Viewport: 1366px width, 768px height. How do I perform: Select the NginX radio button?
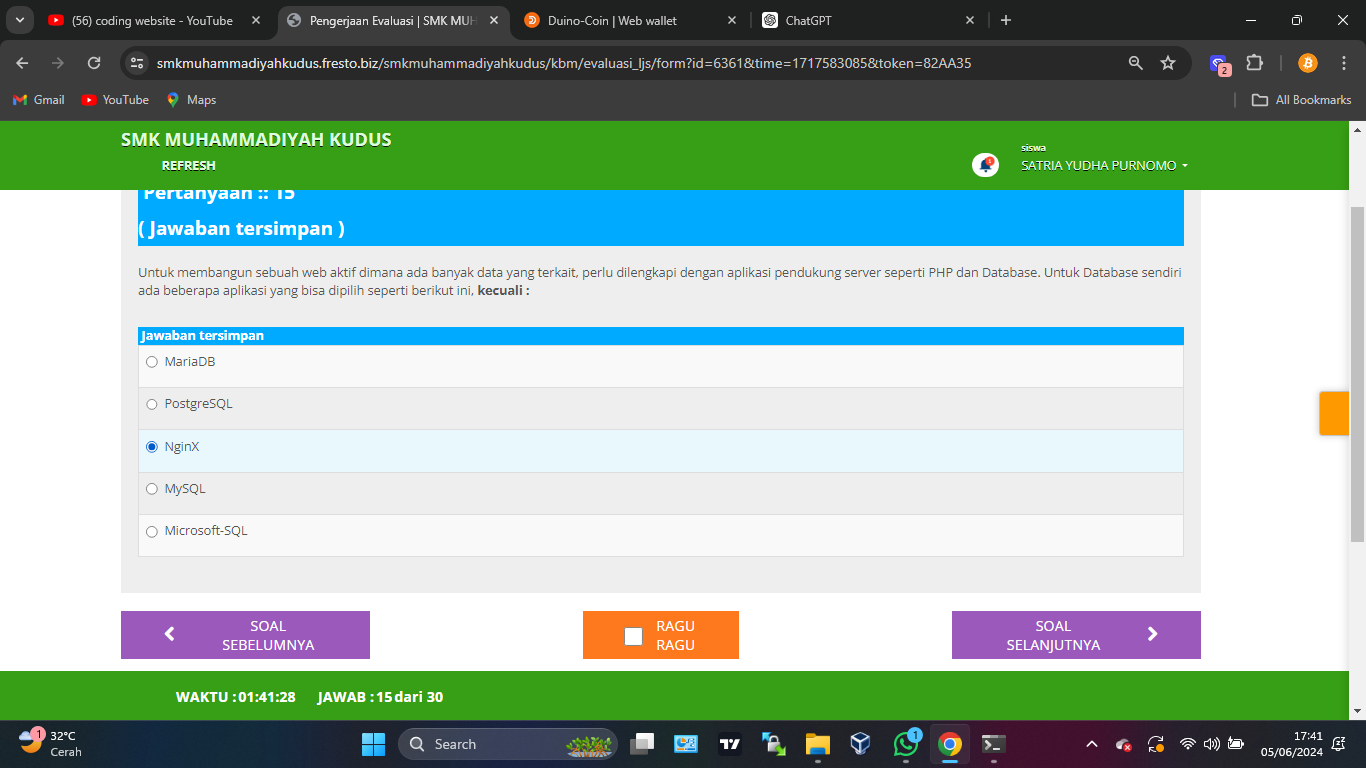152,447
